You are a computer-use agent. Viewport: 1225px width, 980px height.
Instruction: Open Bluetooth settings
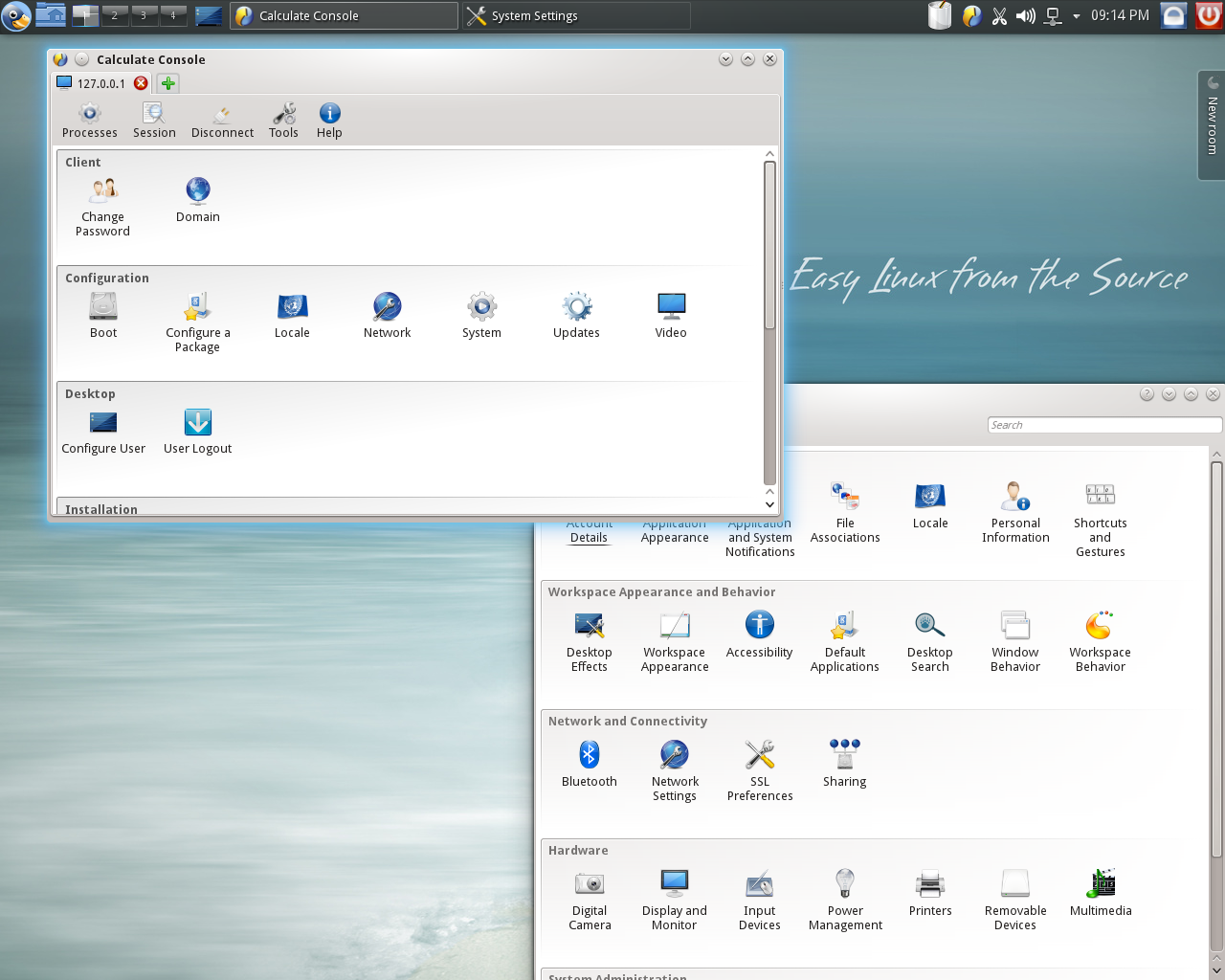[x=590, y=765]
